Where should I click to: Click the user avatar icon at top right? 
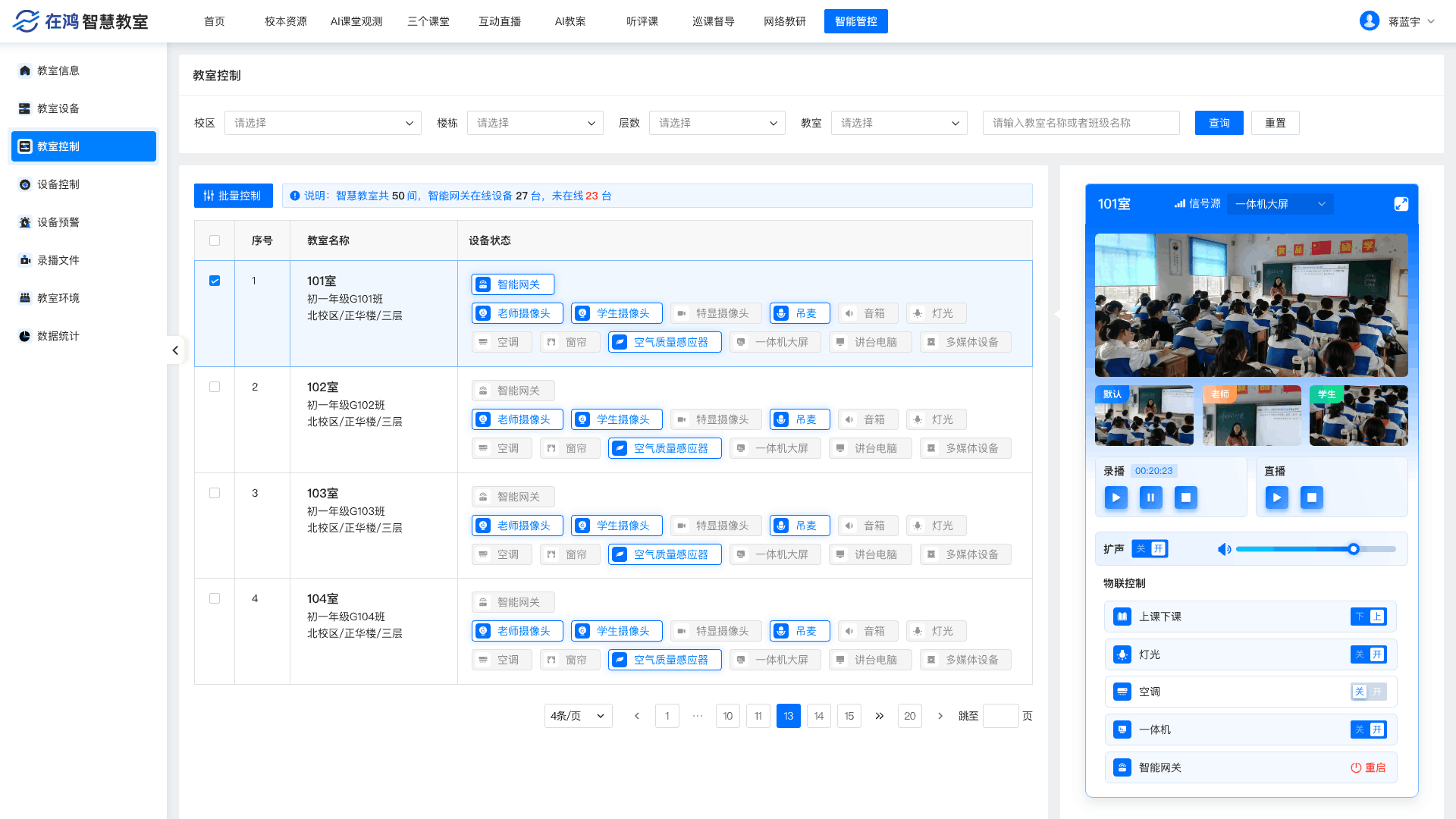[x=1369, y=21]
